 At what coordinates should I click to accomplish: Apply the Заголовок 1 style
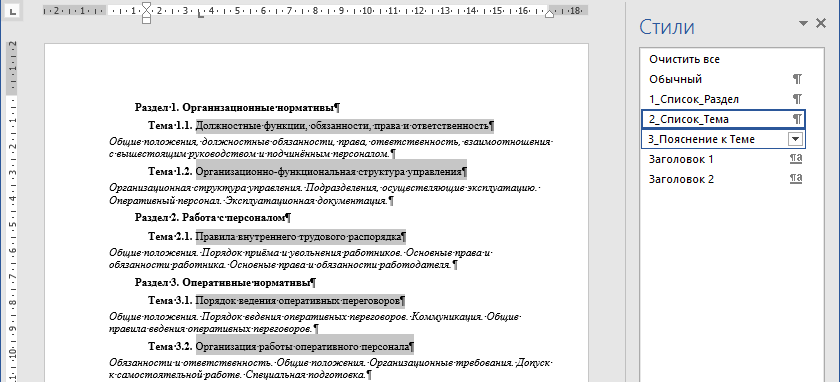point(723,159)
